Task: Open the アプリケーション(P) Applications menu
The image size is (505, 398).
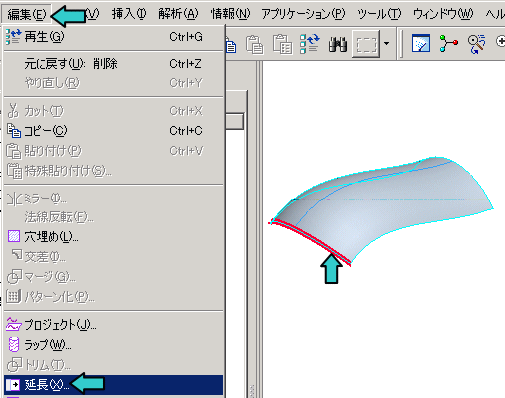Action: [x=303, y=14]
